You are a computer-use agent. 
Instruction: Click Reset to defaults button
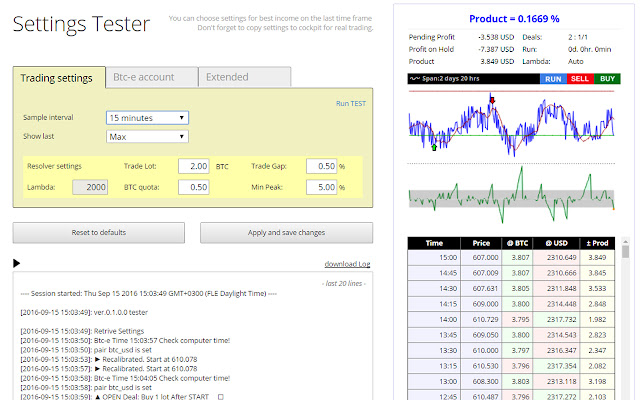tap(99, 233)
